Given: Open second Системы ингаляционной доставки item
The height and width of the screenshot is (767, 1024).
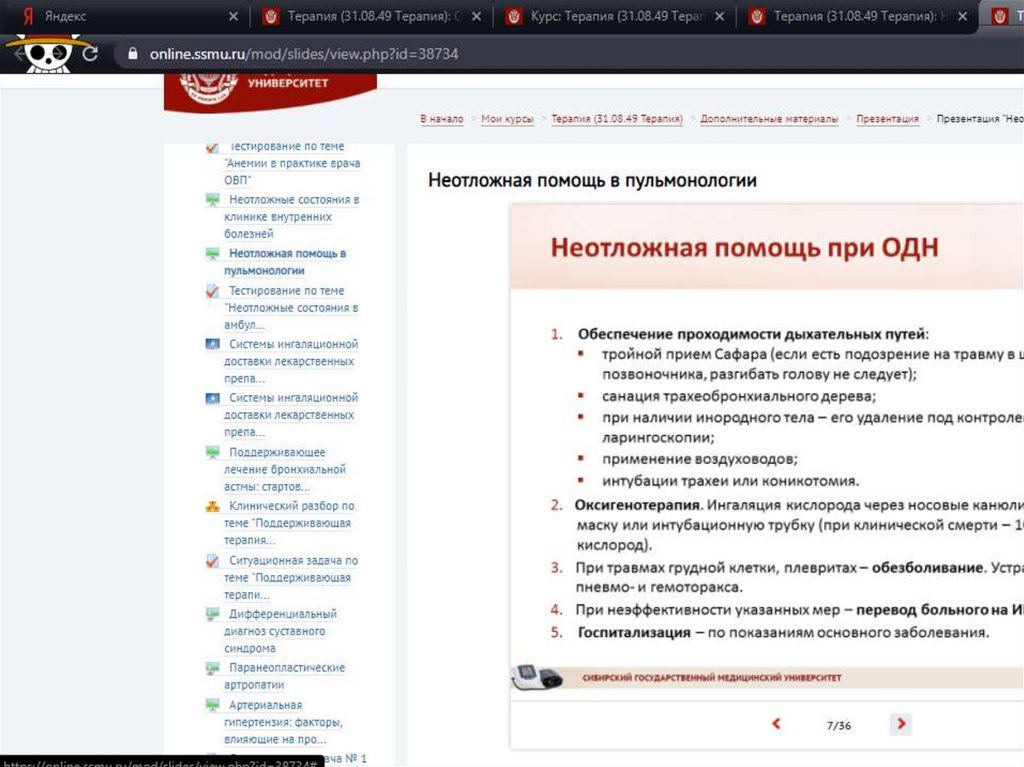Looking at the screenshot, I should (291, 414).
